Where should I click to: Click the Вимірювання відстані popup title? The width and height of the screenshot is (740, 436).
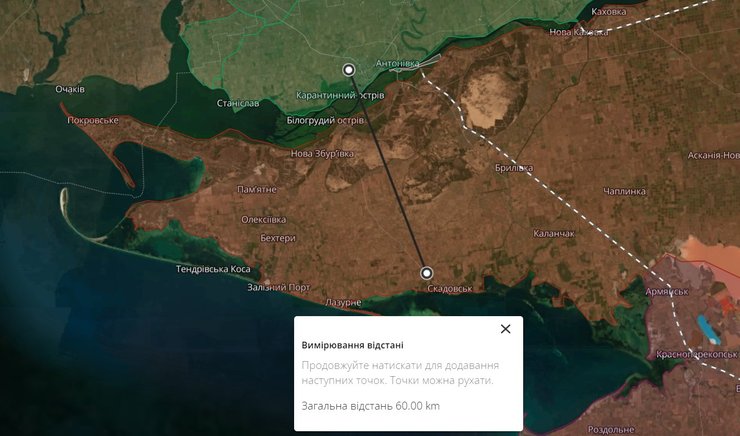pos(353,345)
